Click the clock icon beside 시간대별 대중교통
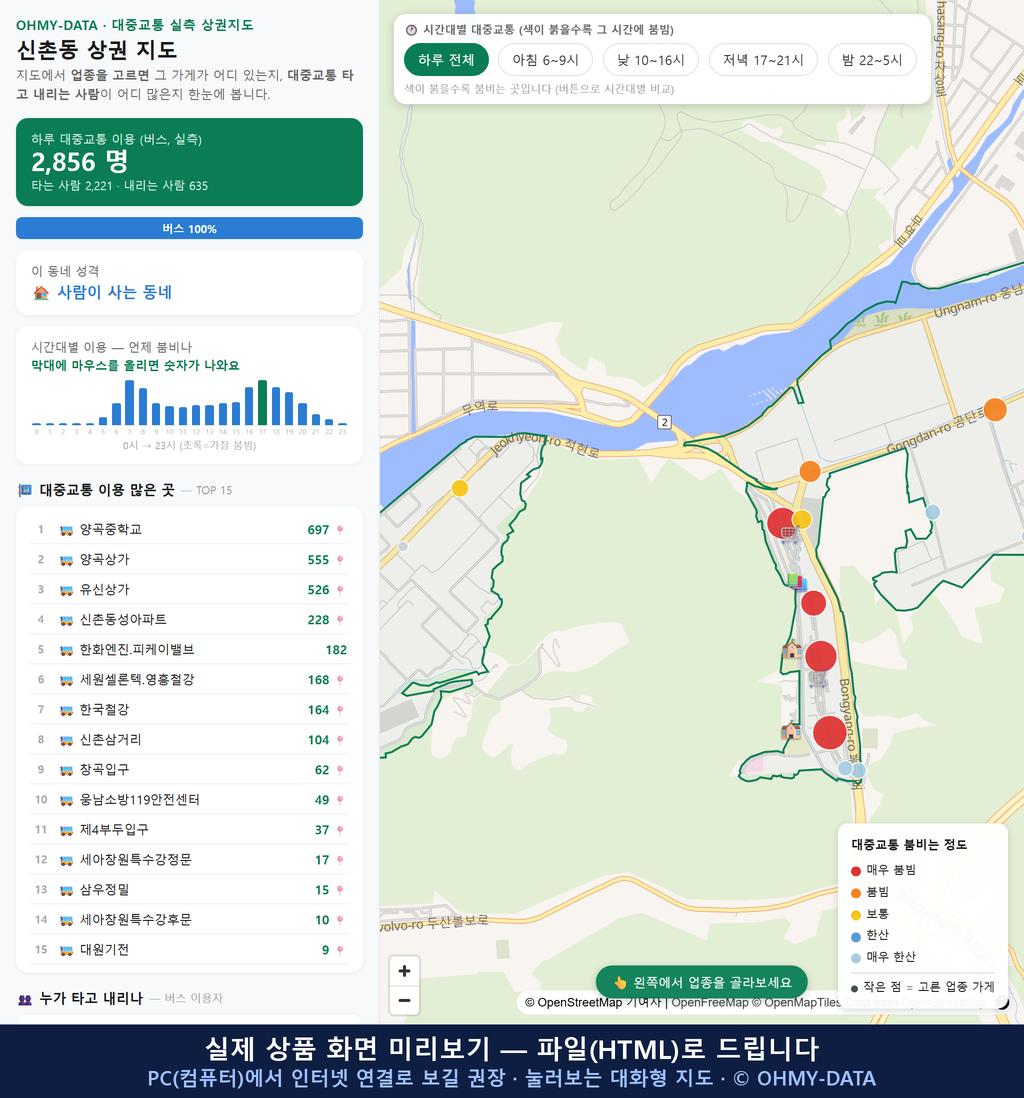 click(412, 30)
